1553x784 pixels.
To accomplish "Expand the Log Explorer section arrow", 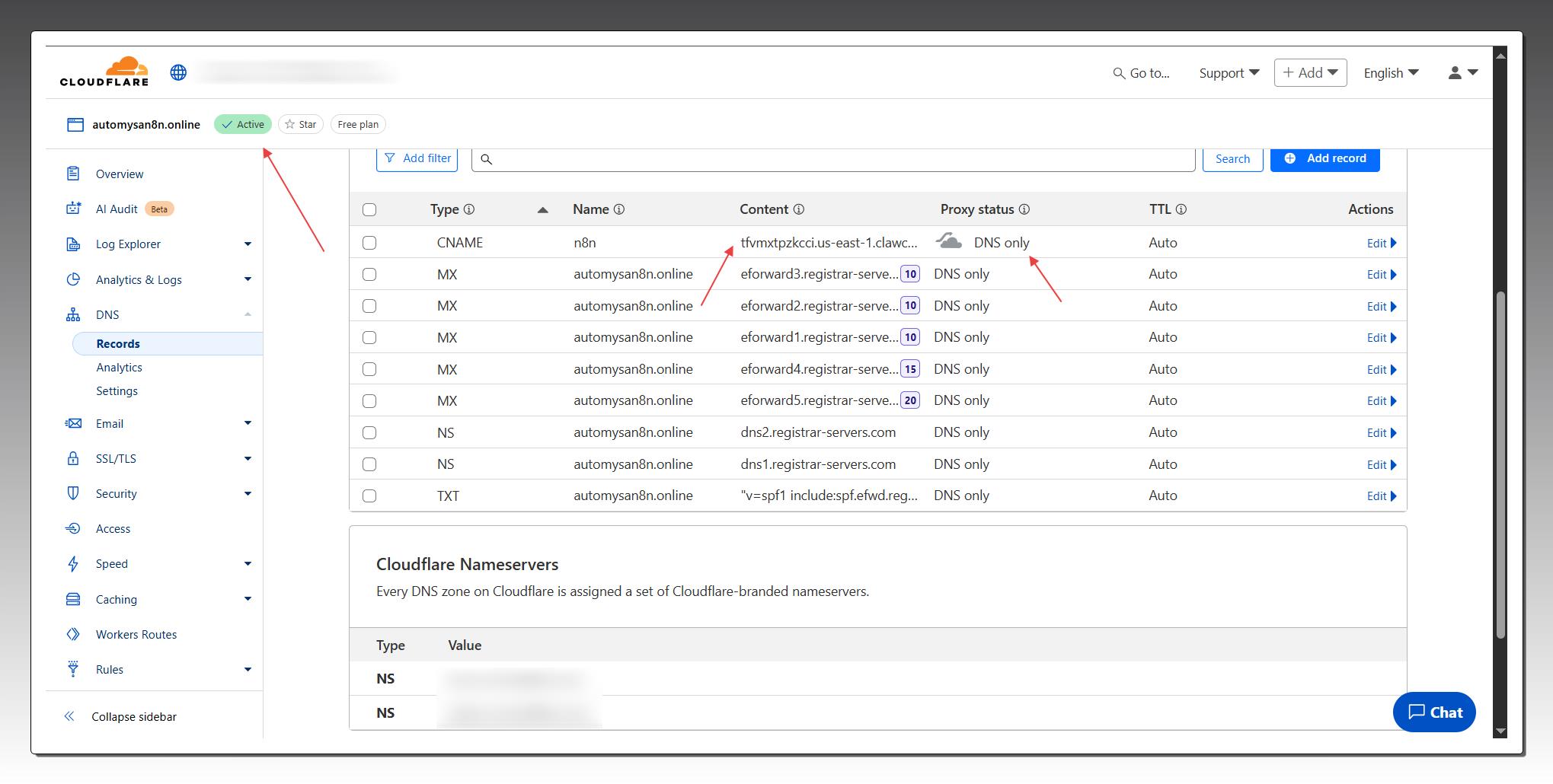I will pyautogui.click(x=248, y=244).
